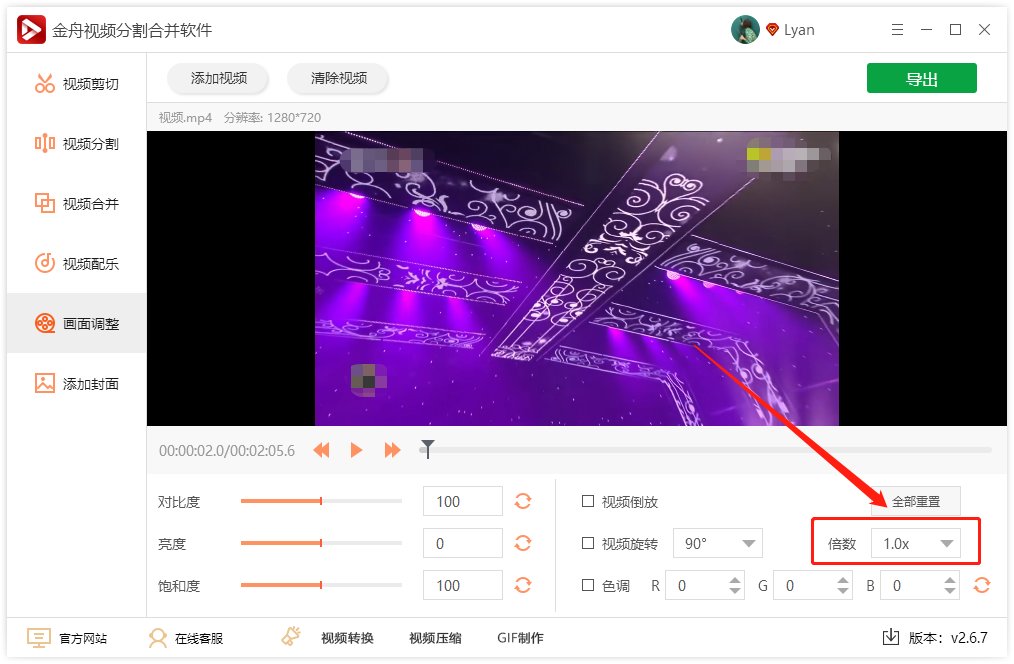Click the 在线客服 online support icon

click(x=157, y=637)
